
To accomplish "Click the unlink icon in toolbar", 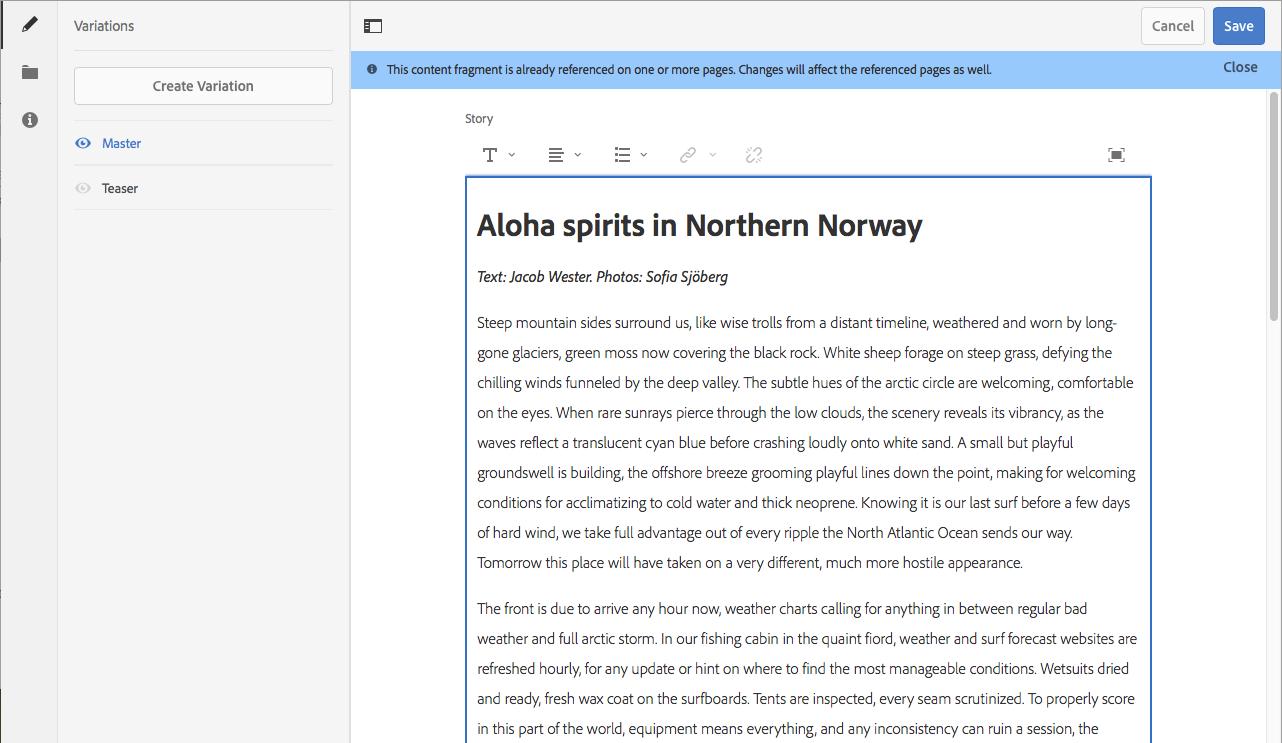I will pyautogui.click(x=754, y=155).
